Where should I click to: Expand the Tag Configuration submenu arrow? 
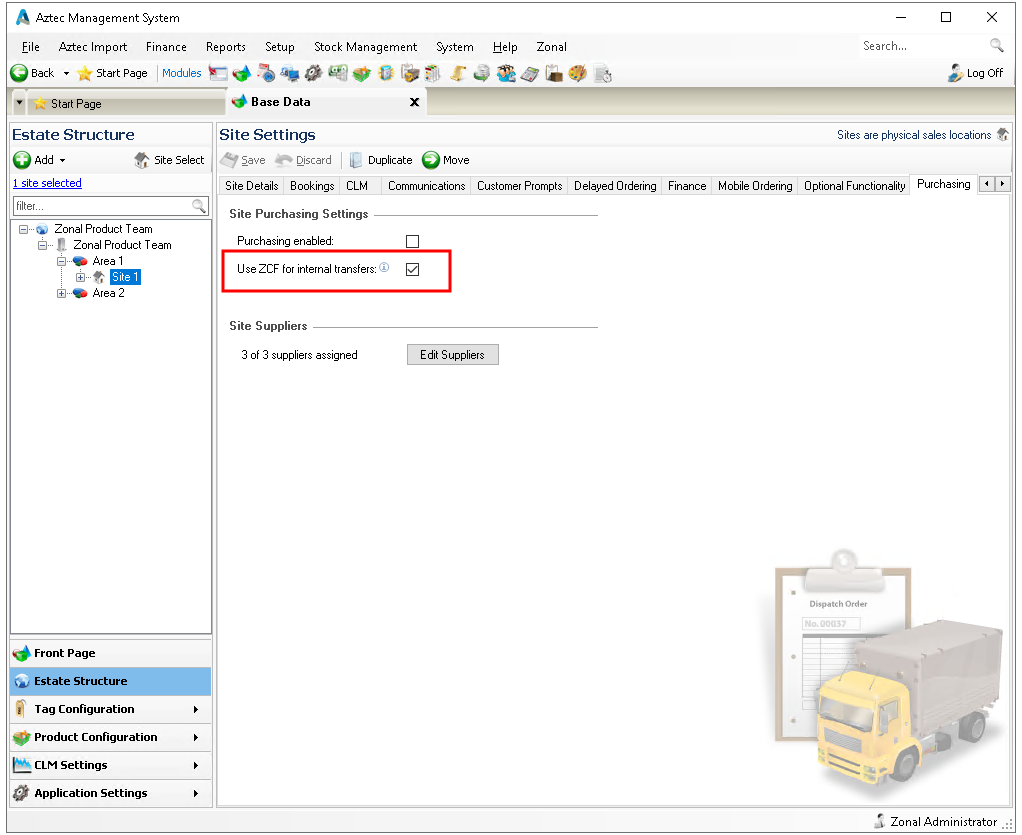pyautogui.click(x=196, y=709)
